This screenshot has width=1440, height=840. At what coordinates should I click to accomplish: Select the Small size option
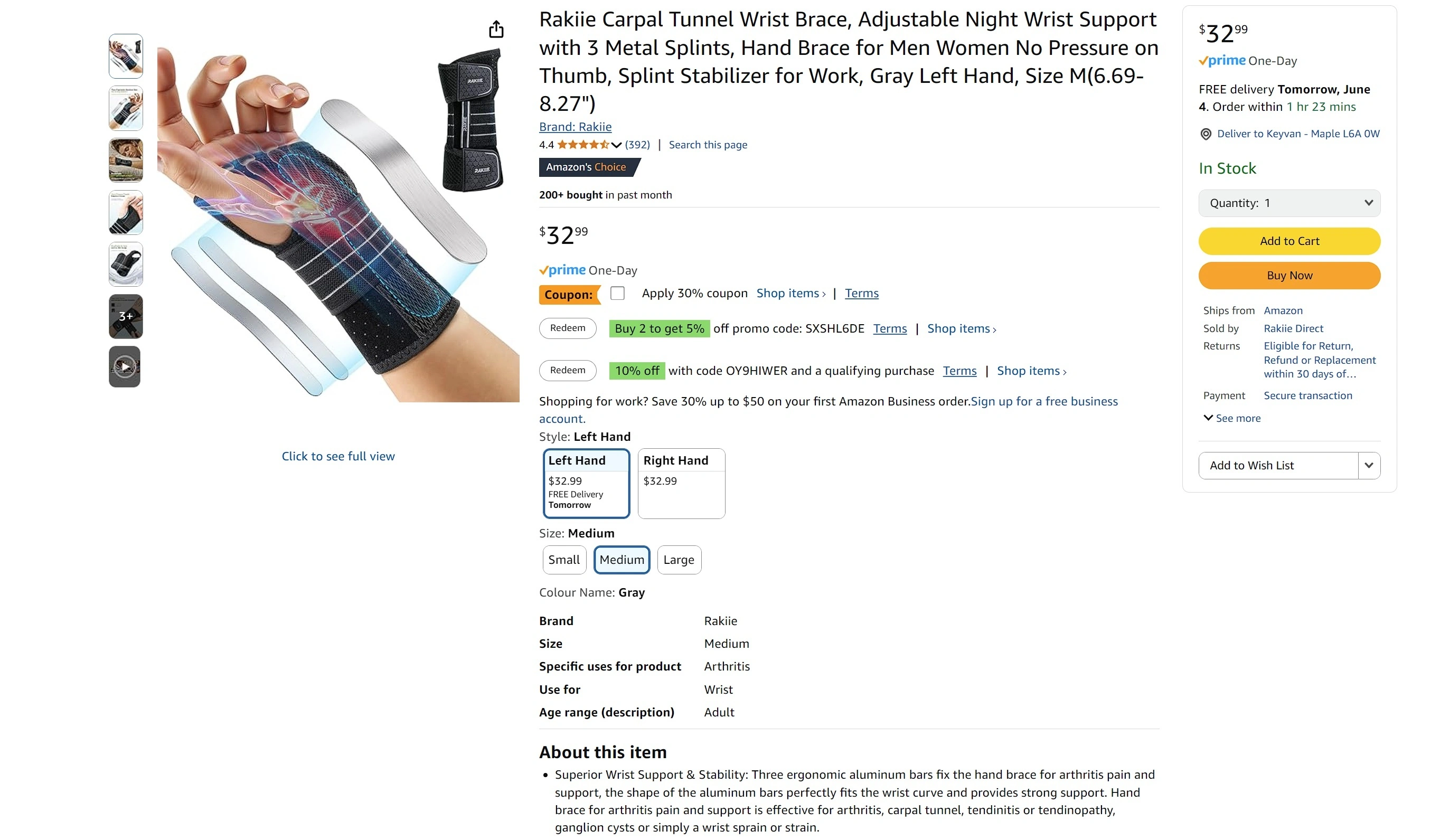pos(564,560)
